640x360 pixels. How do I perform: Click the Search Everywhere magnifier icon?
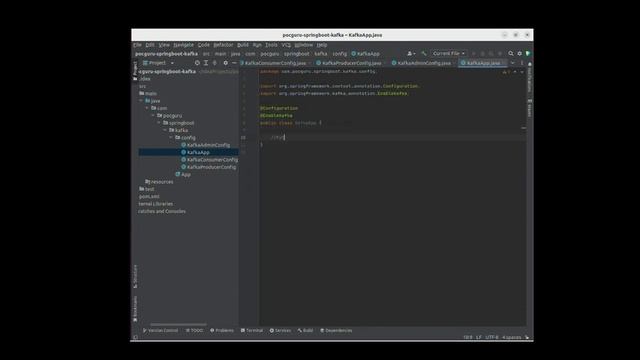511,53
